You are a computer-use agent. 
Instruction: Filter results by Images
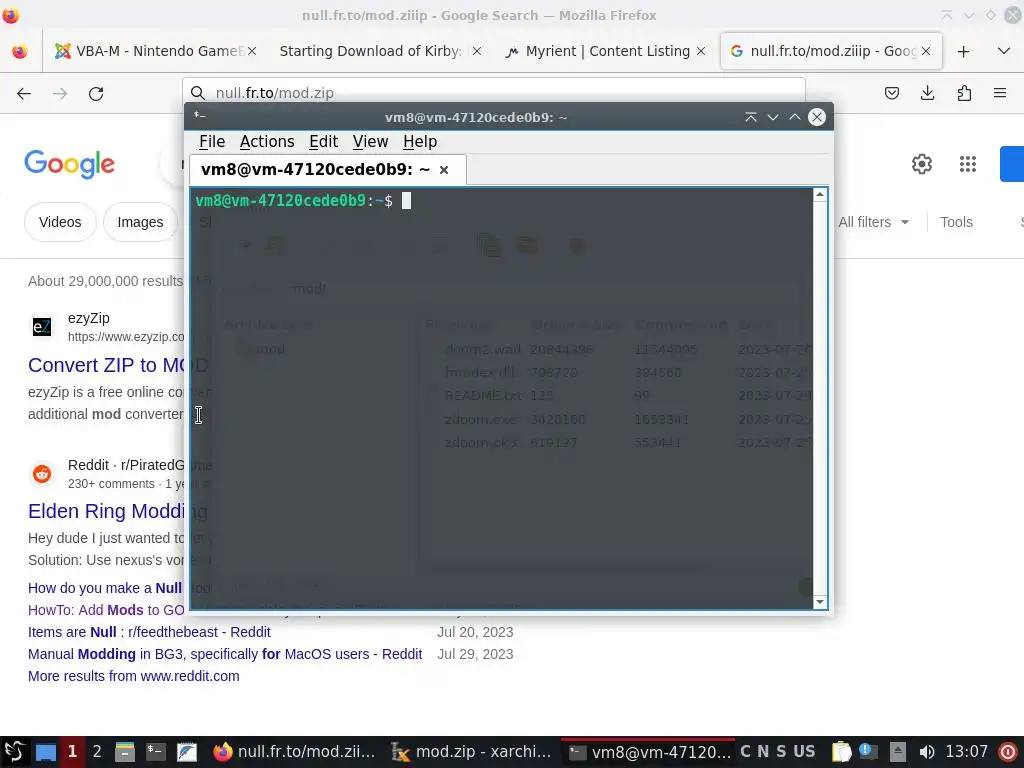[140, 222]
